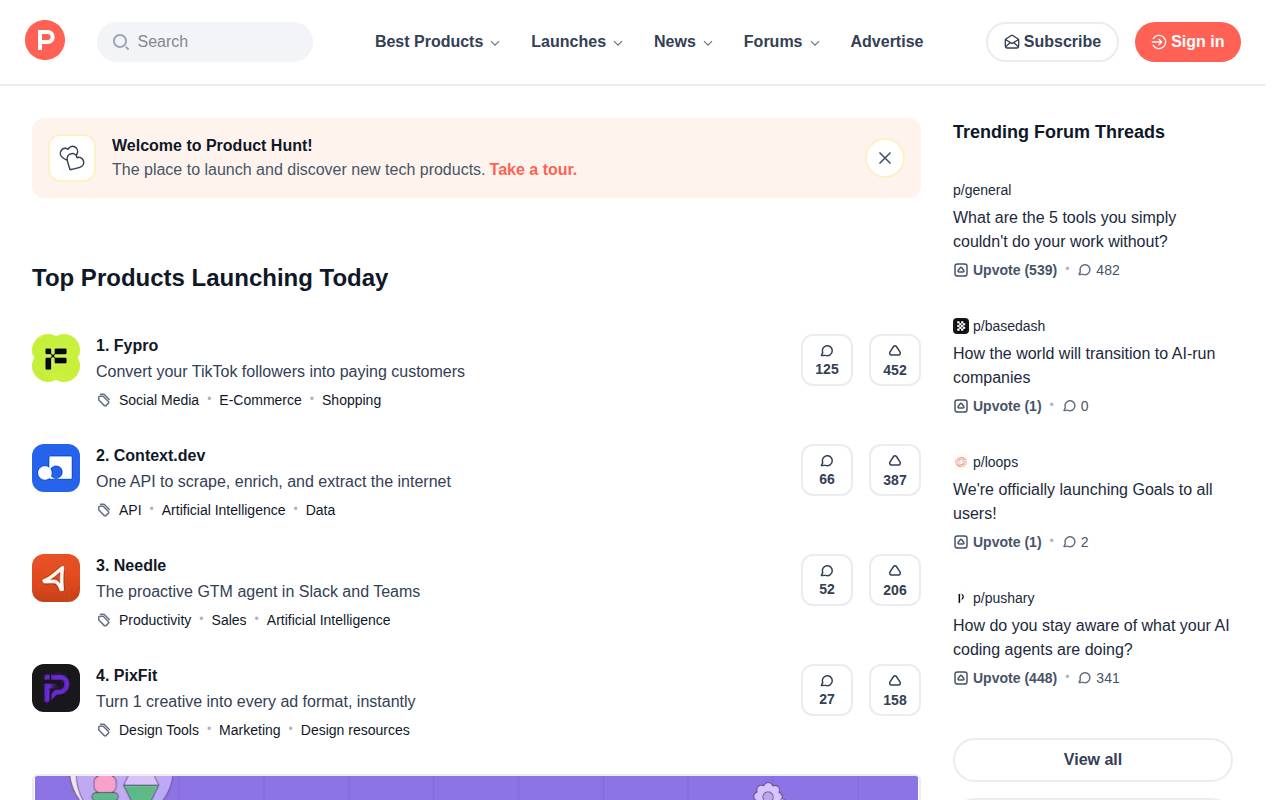Open thread about AI coding agents awareness
The width and height of the screenshot is (1280, 800).
[x=1091, y=637]
